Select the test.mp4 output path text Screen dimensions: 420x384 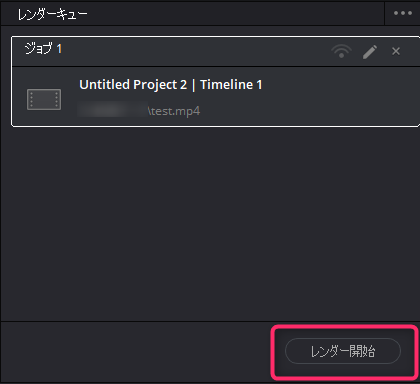tap(174, 111)
